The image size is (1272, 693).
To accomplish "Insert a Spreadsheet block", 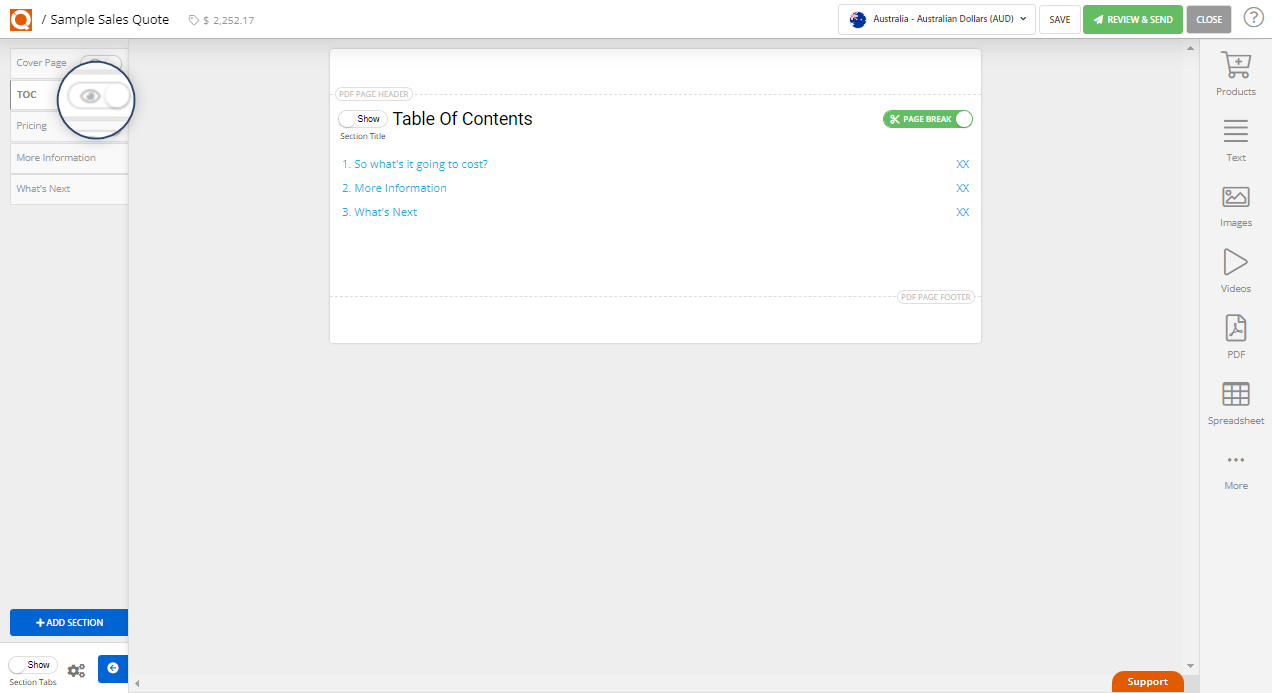I will (x=1235, y=398).
